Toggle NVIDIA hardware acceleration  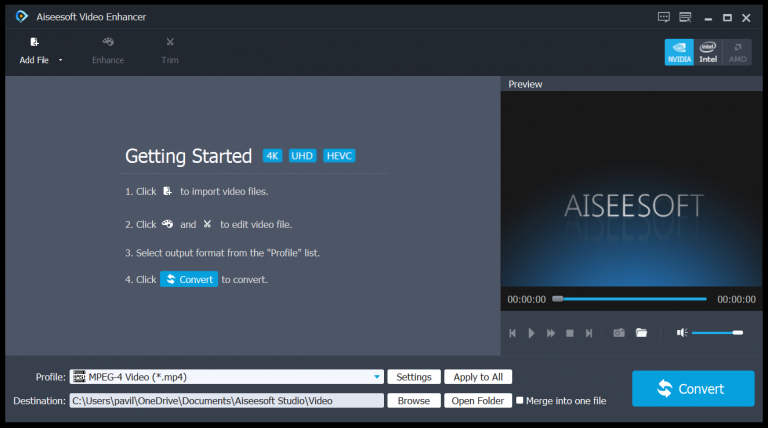point(679,52)
